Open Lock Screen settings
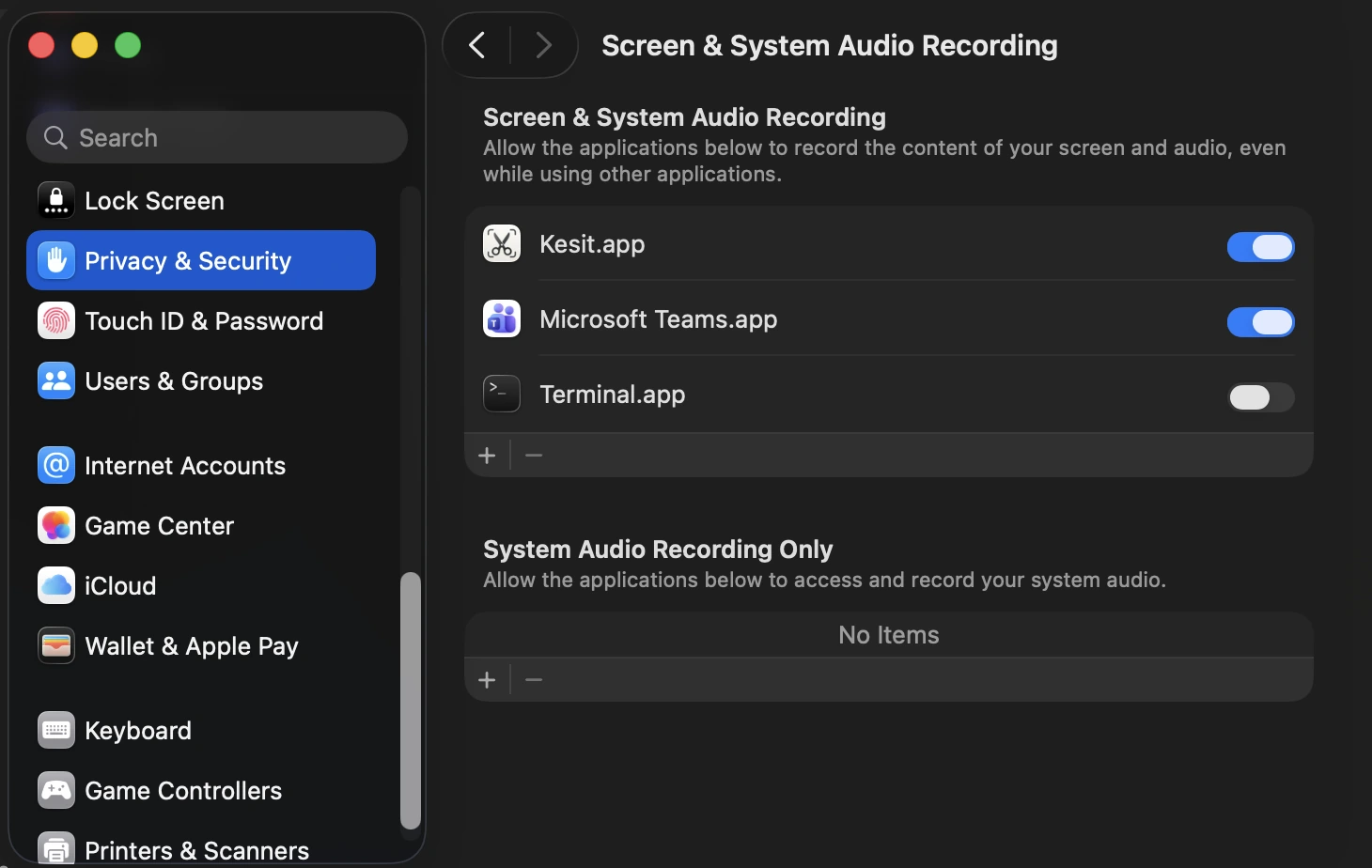Image resolution: width=1372 pixels, height=868 pixels. pyautogui.click(x=201, y=200)
